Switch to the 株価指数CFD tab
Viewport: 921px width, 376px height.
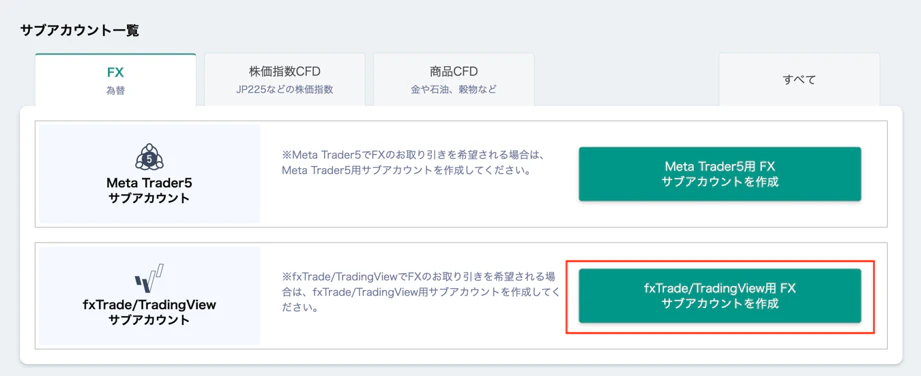(x=285, y=80)
